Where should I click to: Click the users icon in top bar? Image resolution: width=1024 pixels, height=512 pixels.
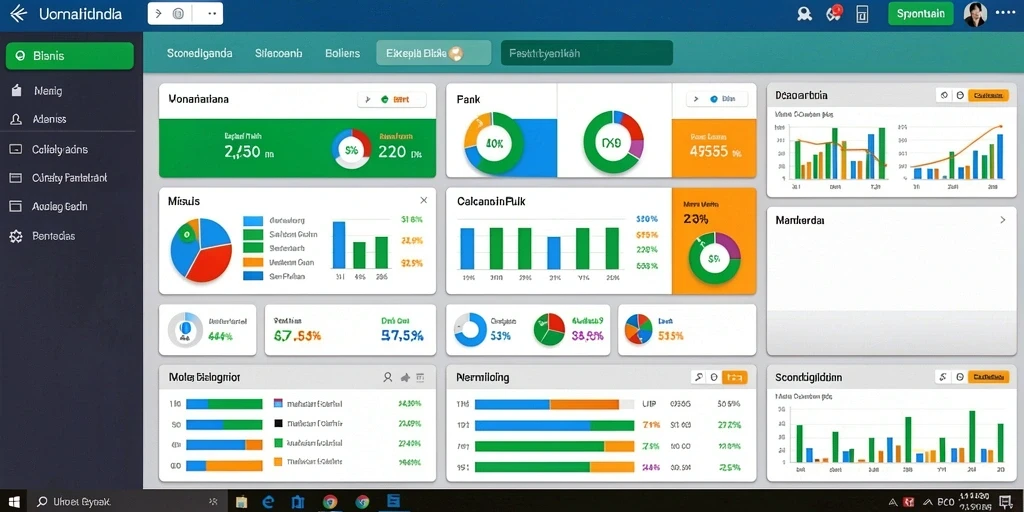pos(805,14)
